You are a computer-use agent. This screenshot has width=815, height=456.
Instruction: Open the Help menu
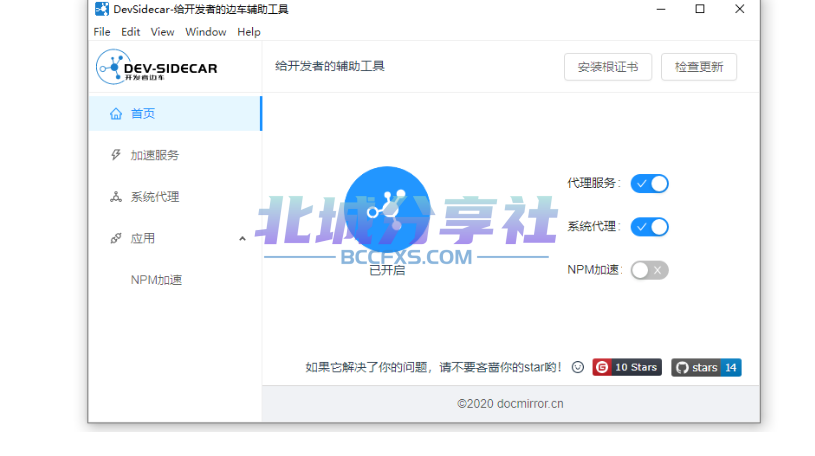249,32
